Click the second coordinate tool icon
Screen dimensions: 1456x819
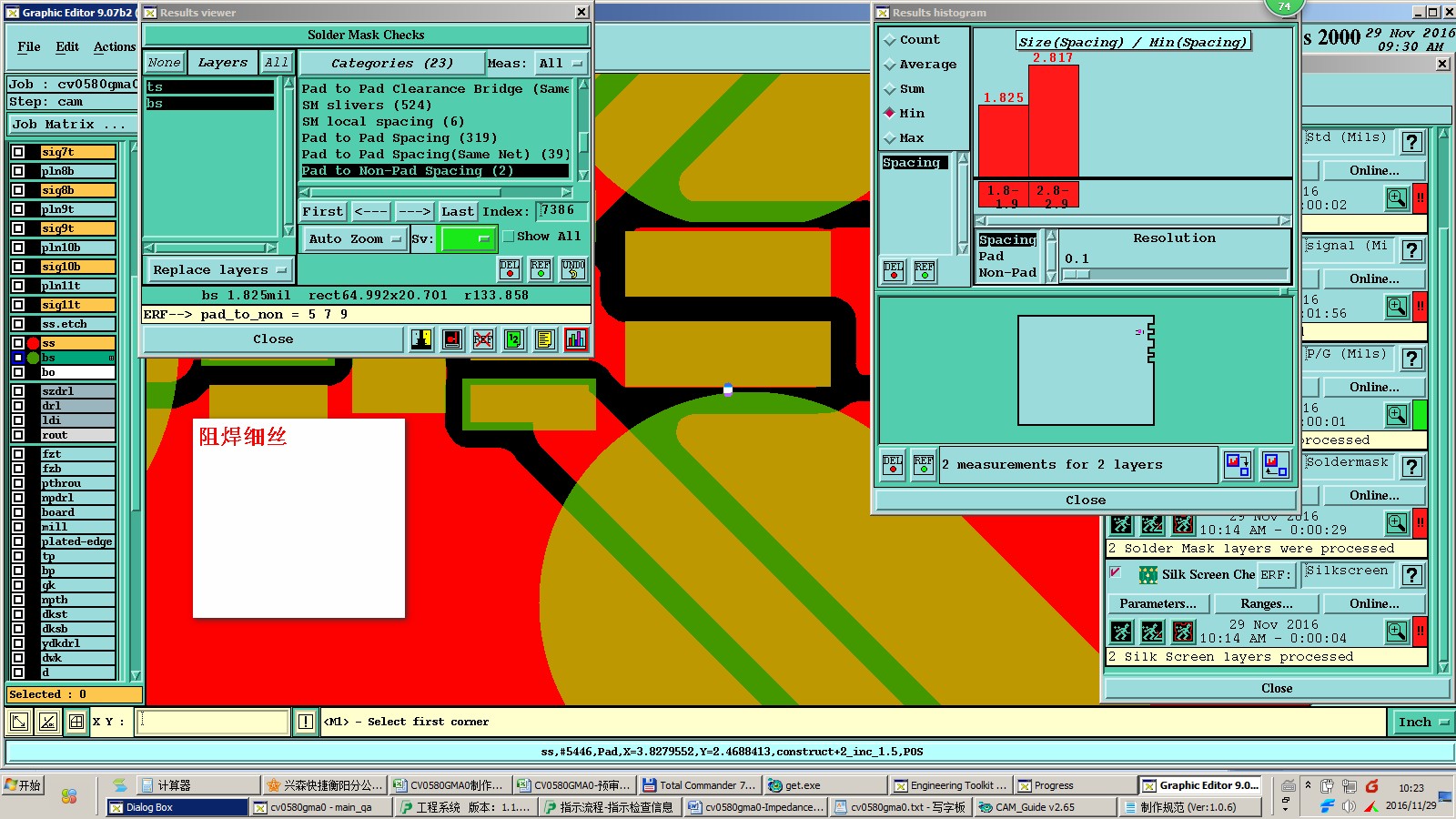click(47, 722)
